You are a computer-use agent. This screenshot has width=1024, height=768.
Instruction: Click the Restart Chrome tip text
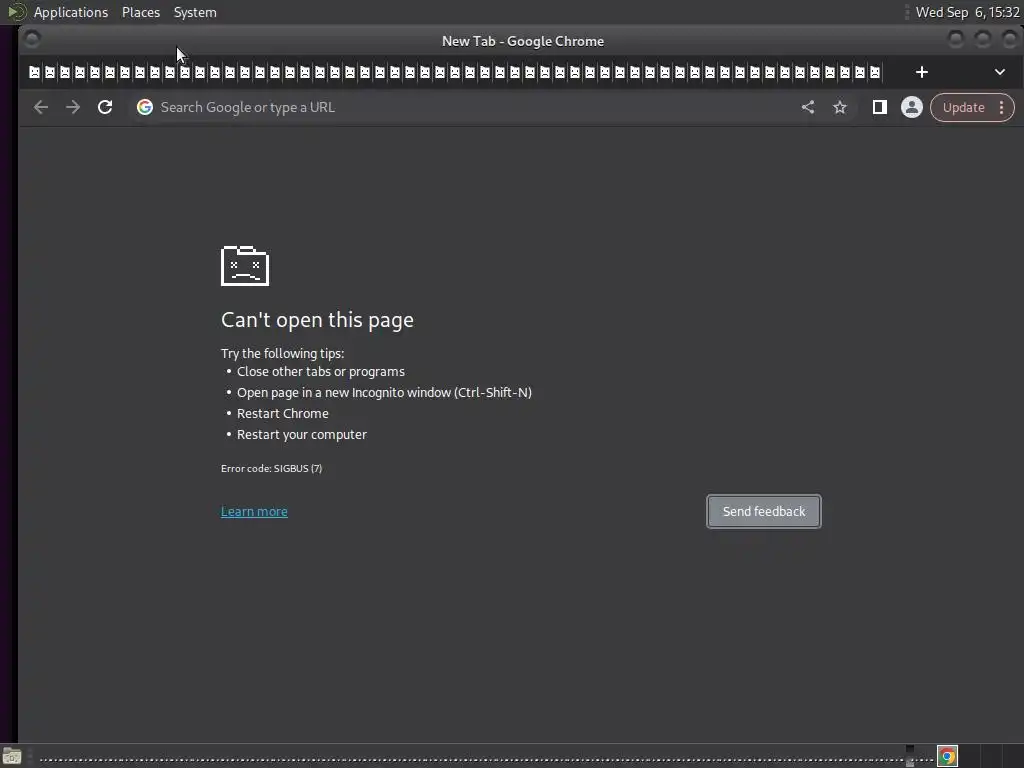[282, 413]
